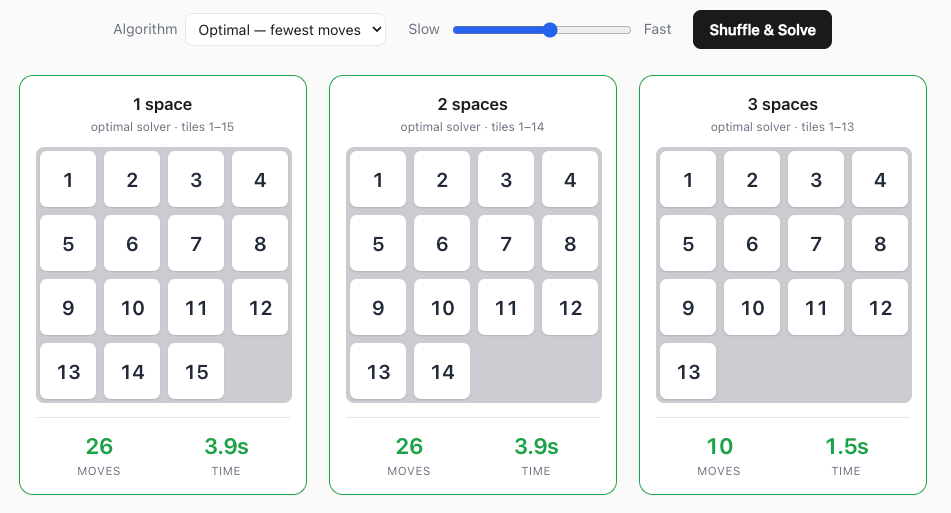The width and height of the screenshot is (951, 513).
Task: Click the 26 moves count in 1 space panel
Action: (99, 446)
